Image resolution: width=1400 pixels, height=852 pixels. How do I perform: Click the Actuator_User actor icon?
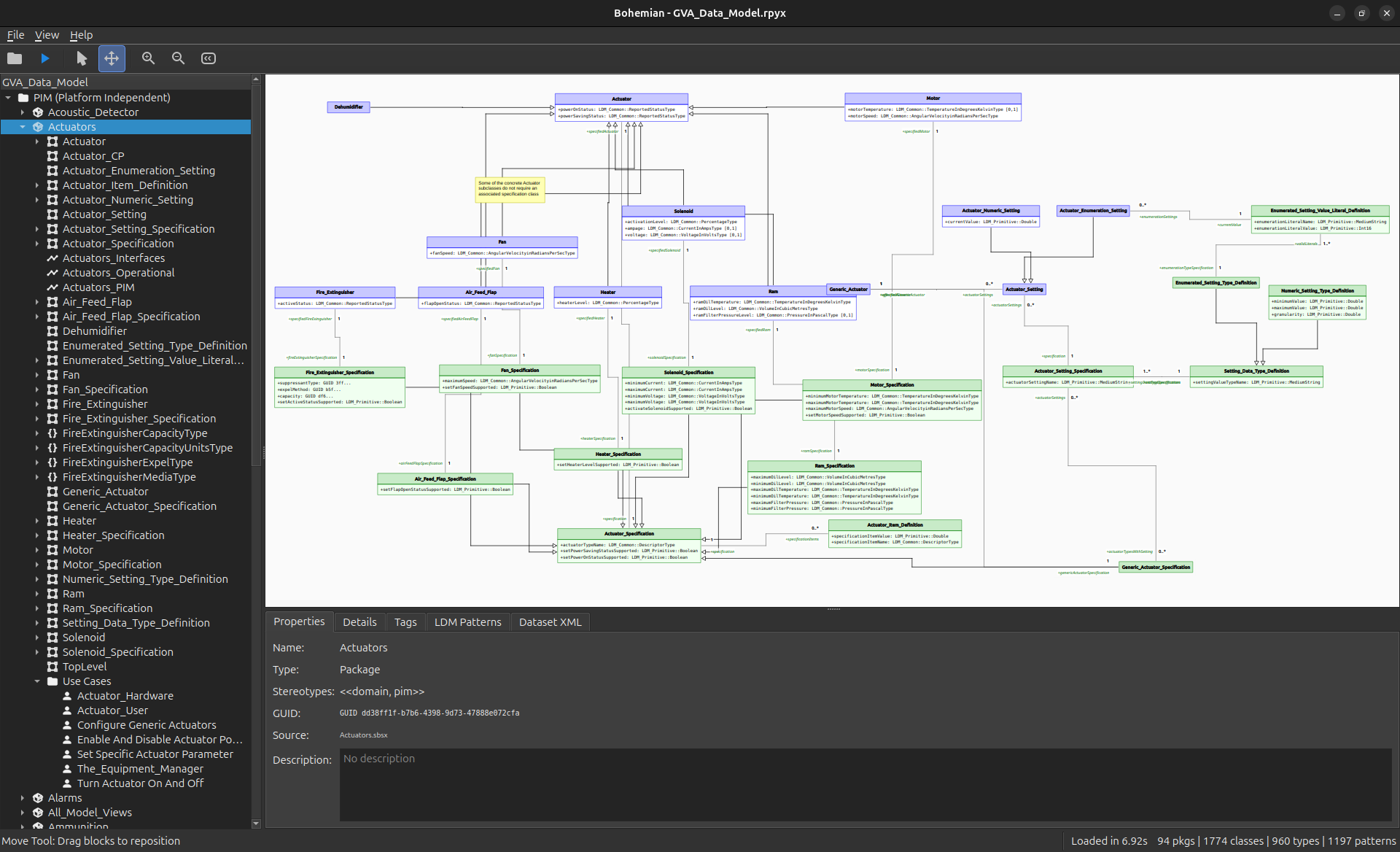click(x=67, y=710)
